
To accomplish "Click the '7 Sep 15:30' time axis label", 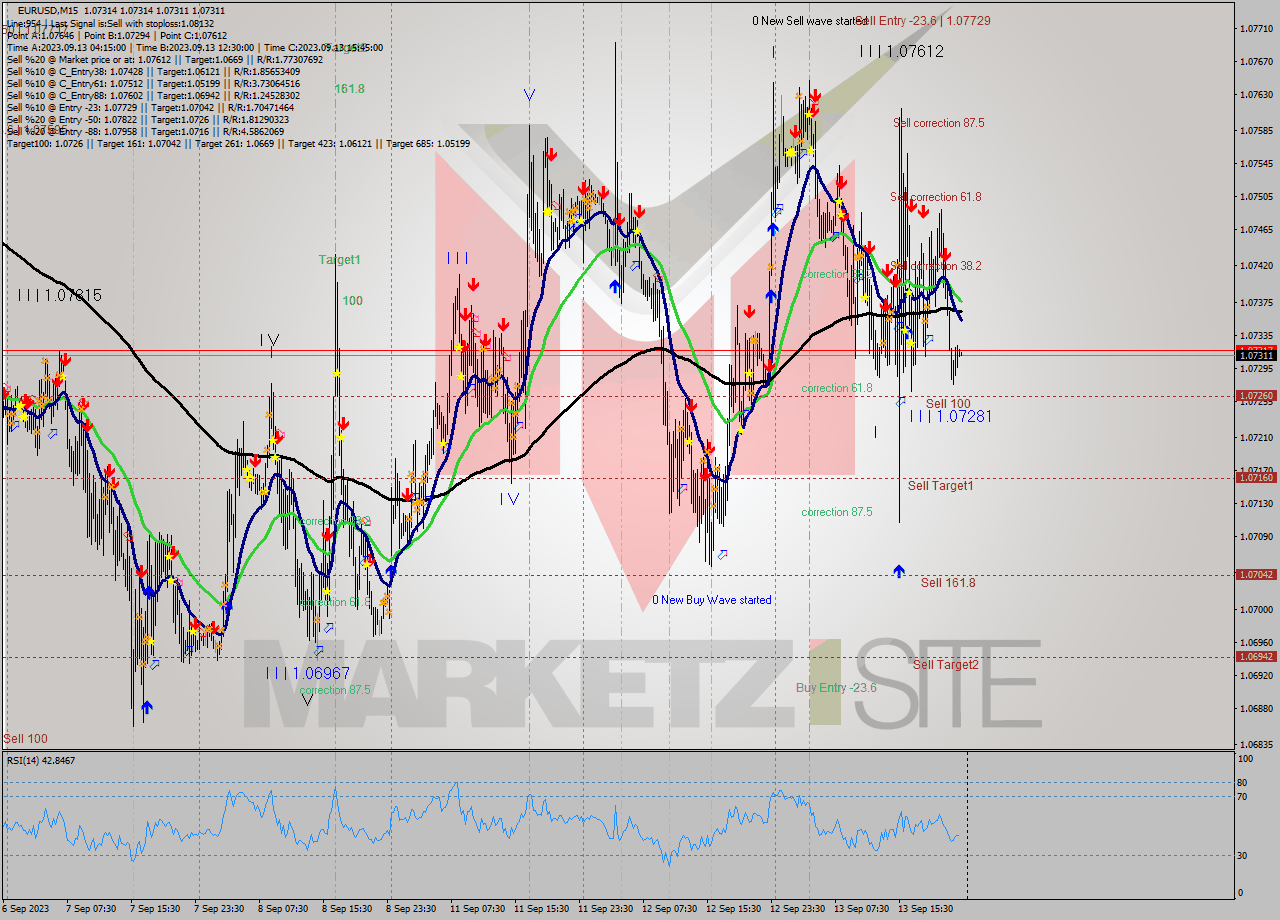I will coord(156,909).
